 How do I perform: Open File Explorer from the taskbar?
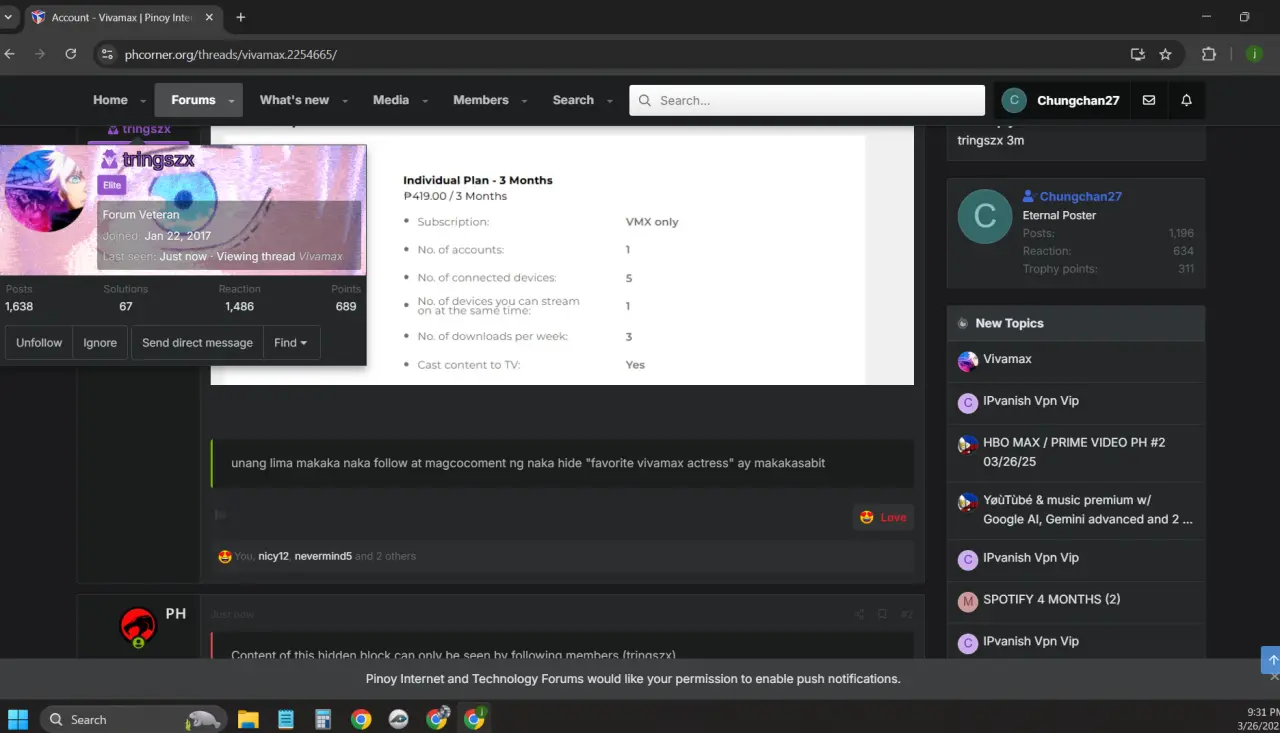pos(248,719)
